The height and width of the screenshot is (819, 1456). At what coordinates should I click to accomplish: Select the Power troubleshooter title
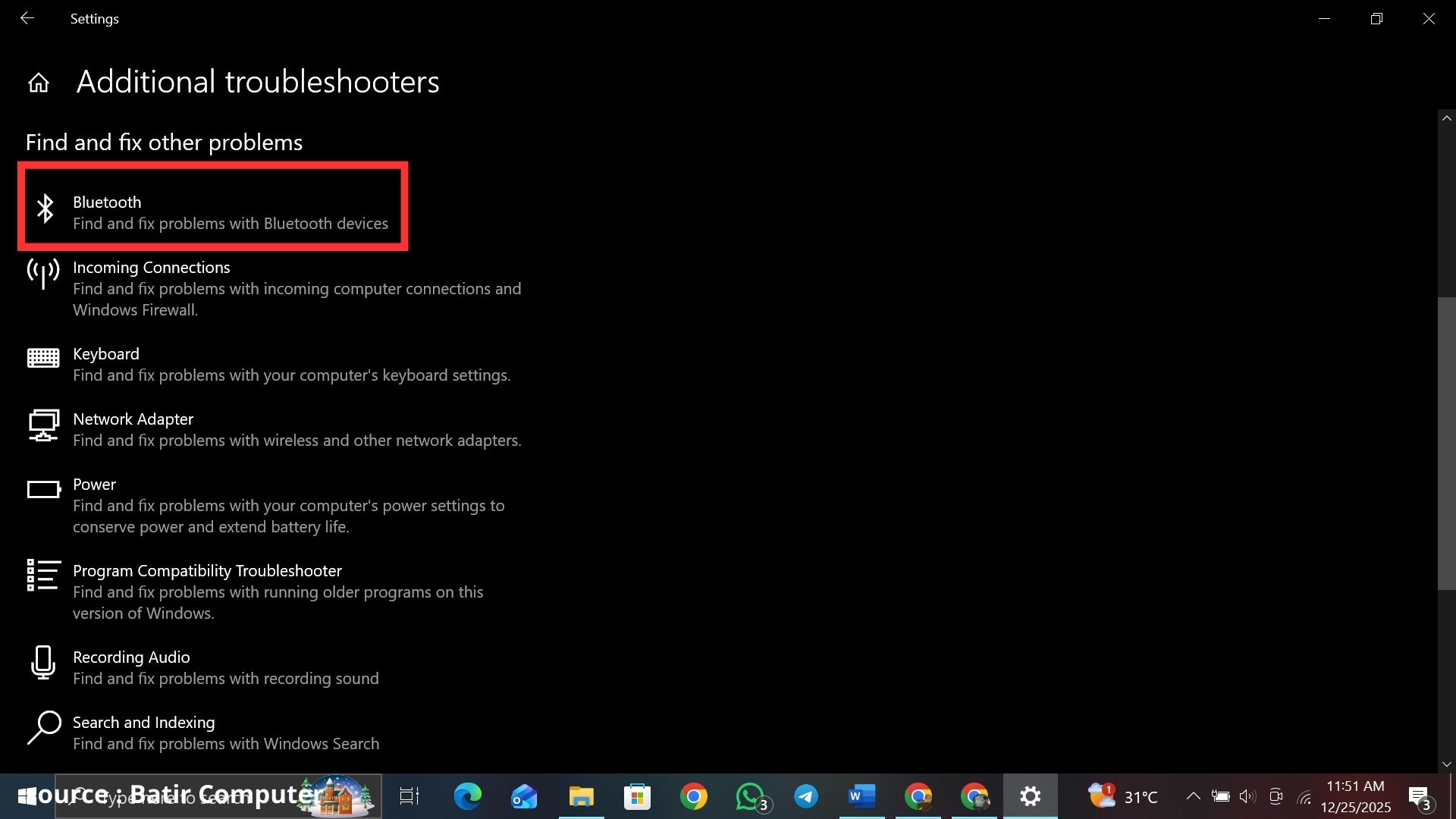point(95,485)
